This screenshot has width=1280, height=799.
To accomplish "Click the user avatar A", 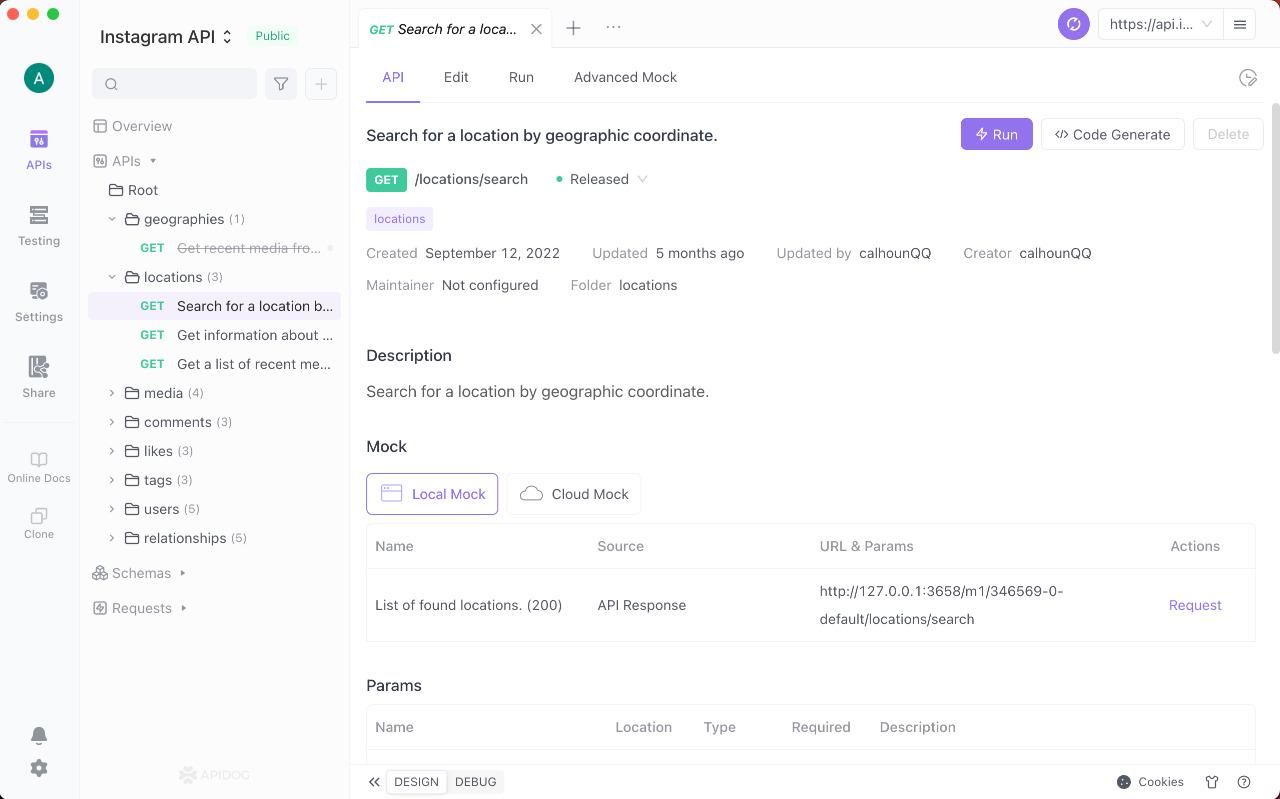I will pyautogui.click(x=39, y=78).
